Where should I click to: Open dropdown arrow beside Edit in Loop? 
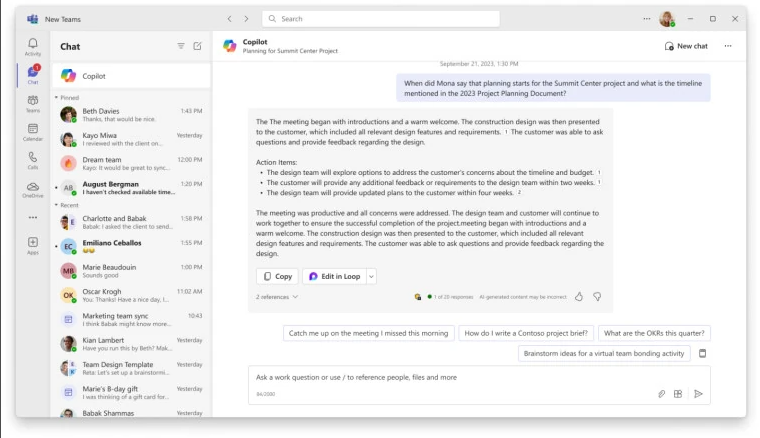tap(372, 276)
